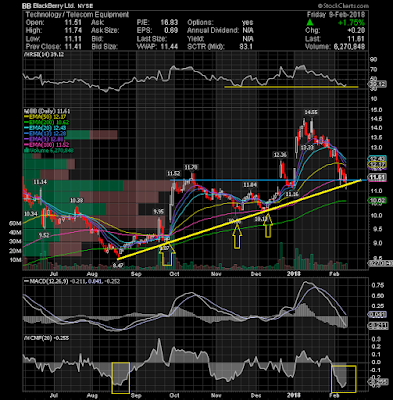Click the 0.0 level on CMF axis
The image size is (393, 400).
[375, 362]
